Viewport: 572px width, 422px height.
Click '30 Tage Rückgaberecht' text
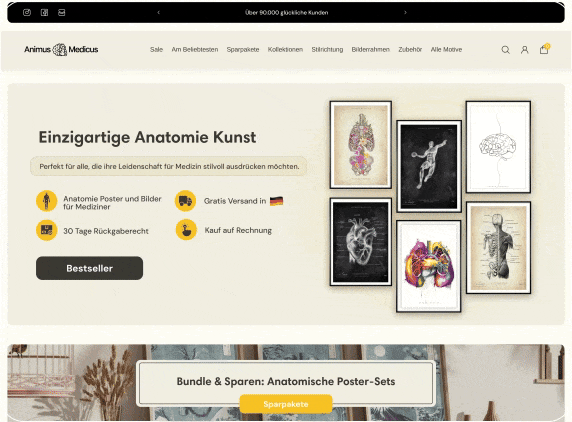[x=106, y=231]
